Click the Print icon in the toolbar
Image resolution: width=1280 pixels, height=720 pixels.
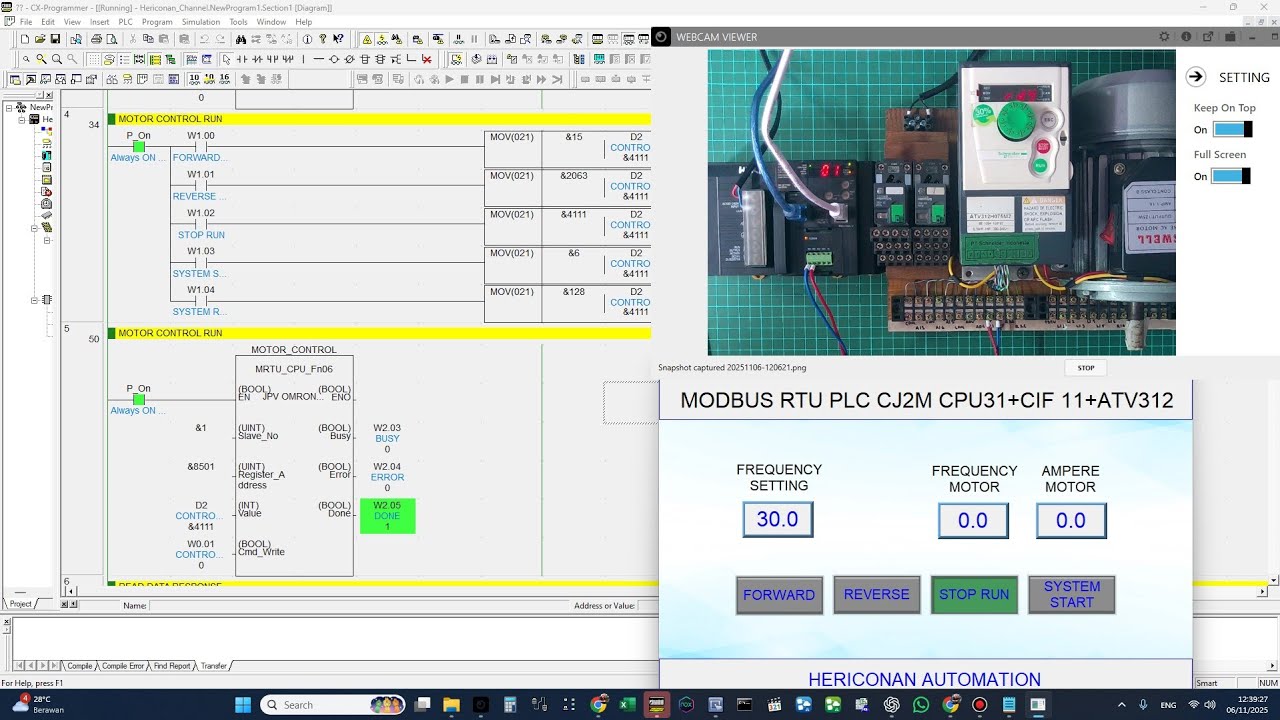point(97,39)
